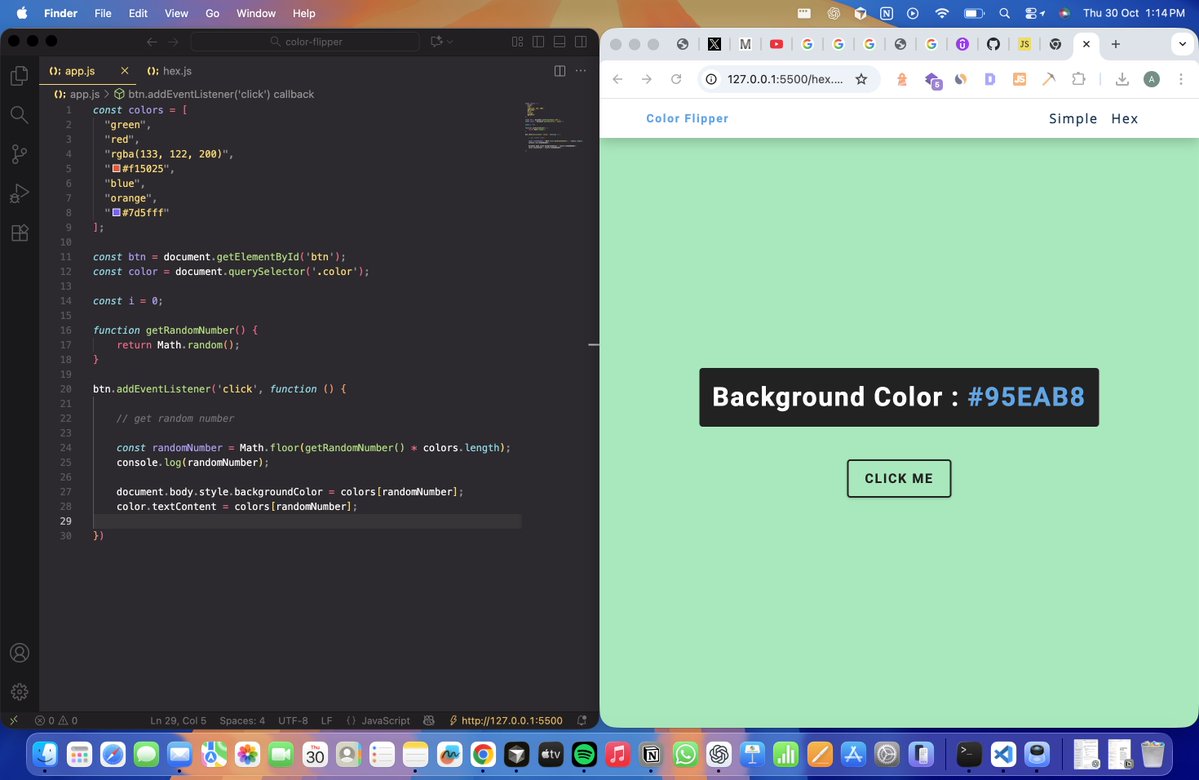
Task: Click the #f15025 color swatch in line 5
Action: coord(115,168)
